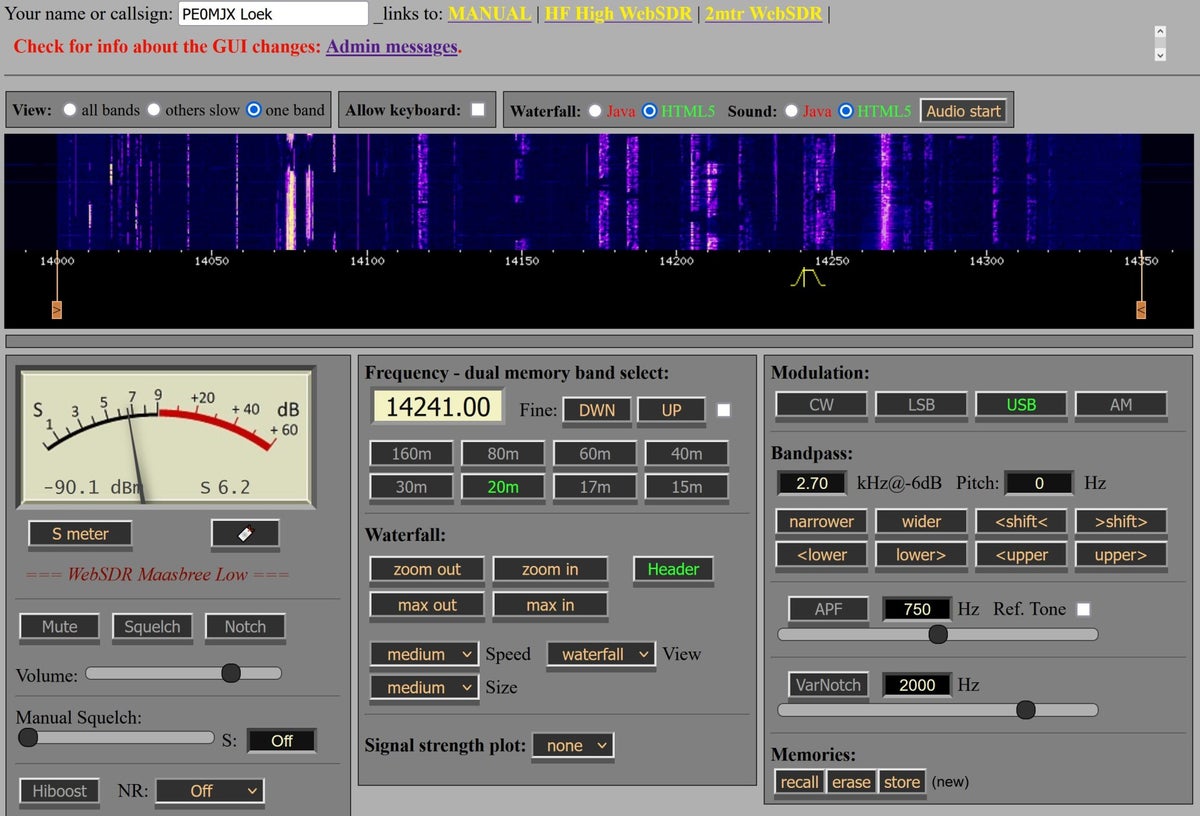The height and width of the screenshot is (816, 1200).
Task: Open the NR noise reduction dropdown
Action: click(x=210, y=791)
